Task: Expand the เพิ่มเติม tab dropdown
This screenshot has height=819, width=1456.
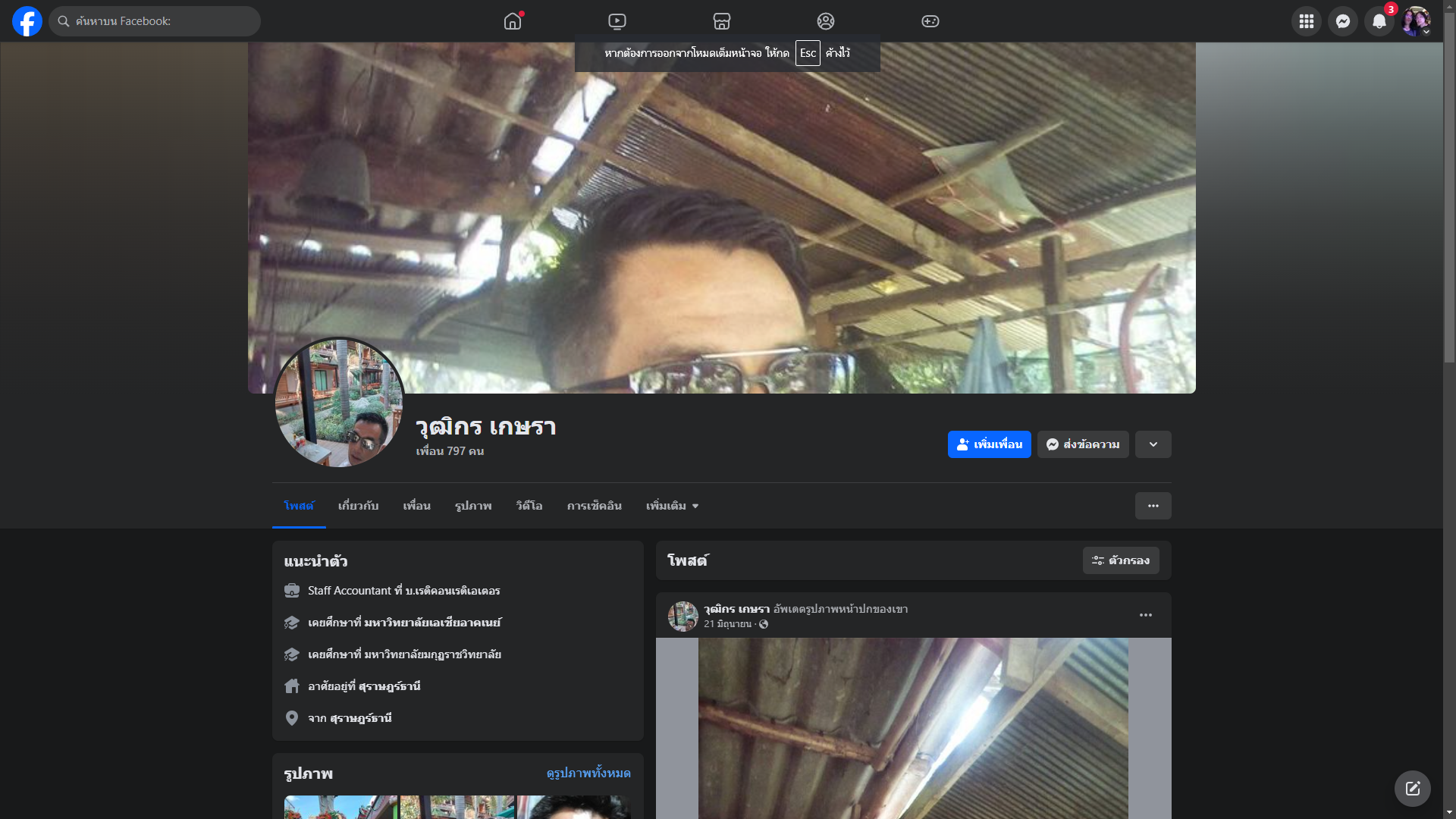Action: tap(672, 506)
